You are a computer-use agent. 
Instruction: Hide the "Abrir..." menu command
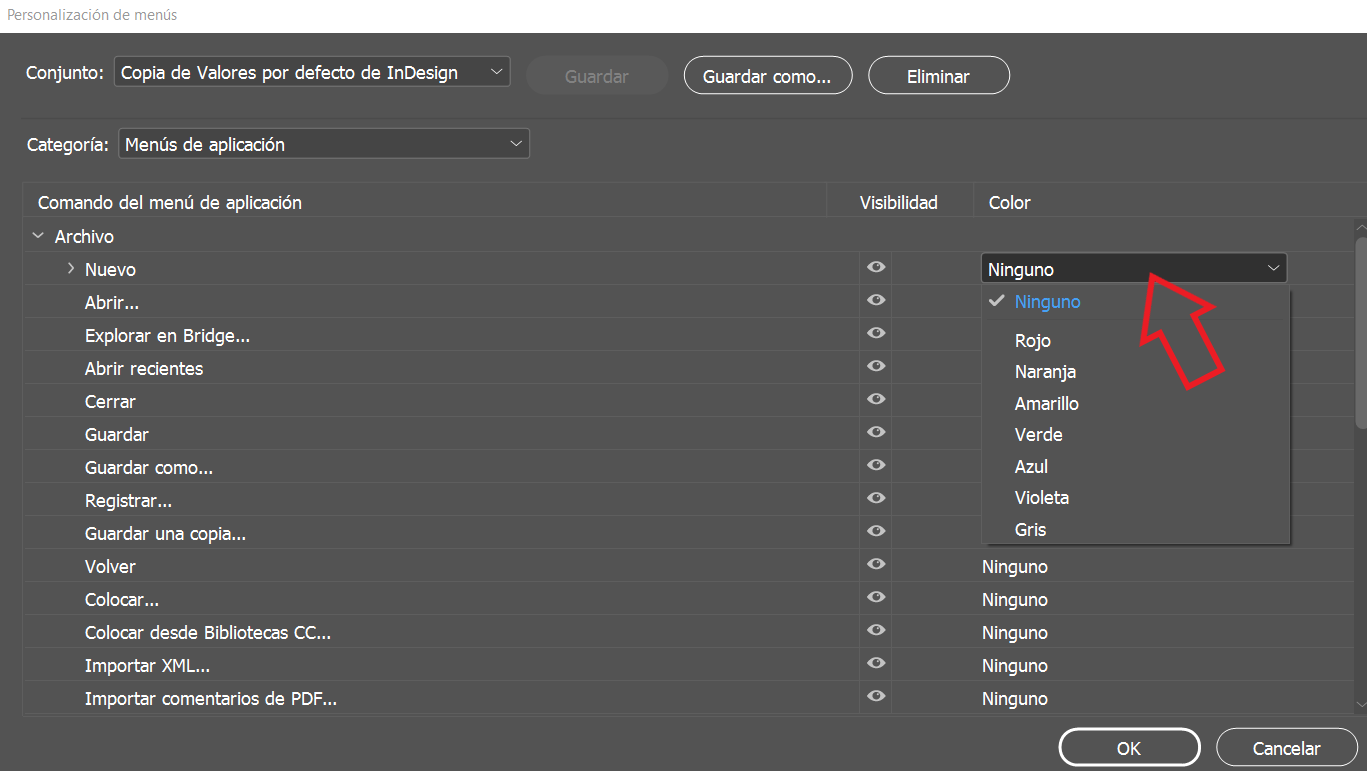[x=875, y=300]
